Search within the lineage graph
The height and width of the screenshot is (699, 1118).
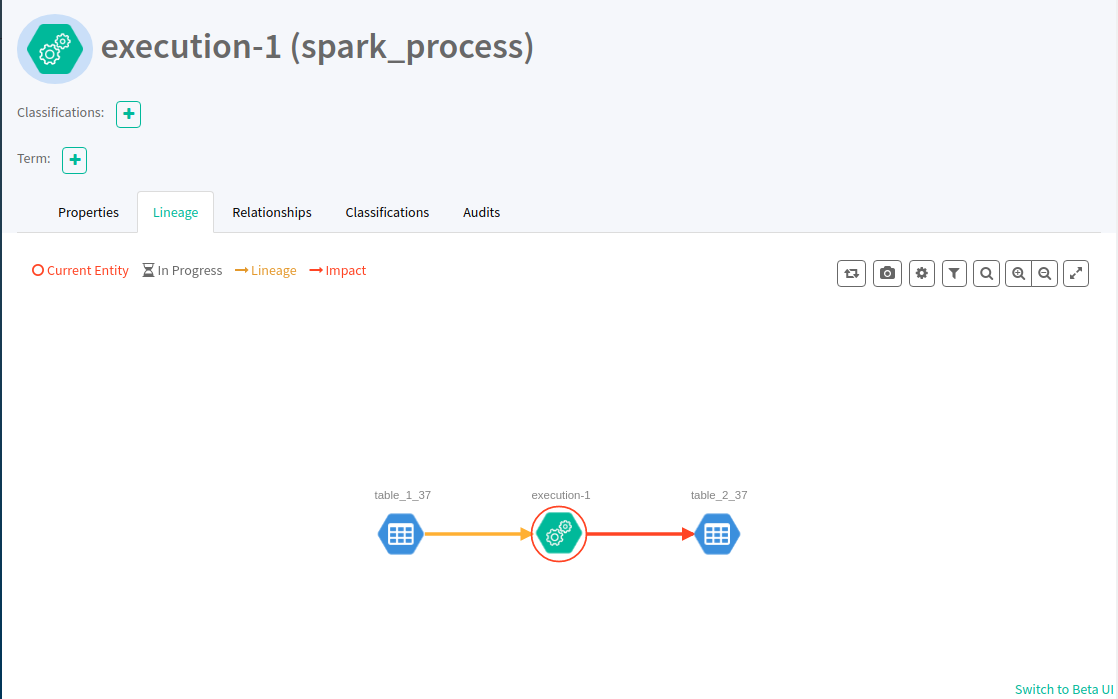(x=986, y=273)
